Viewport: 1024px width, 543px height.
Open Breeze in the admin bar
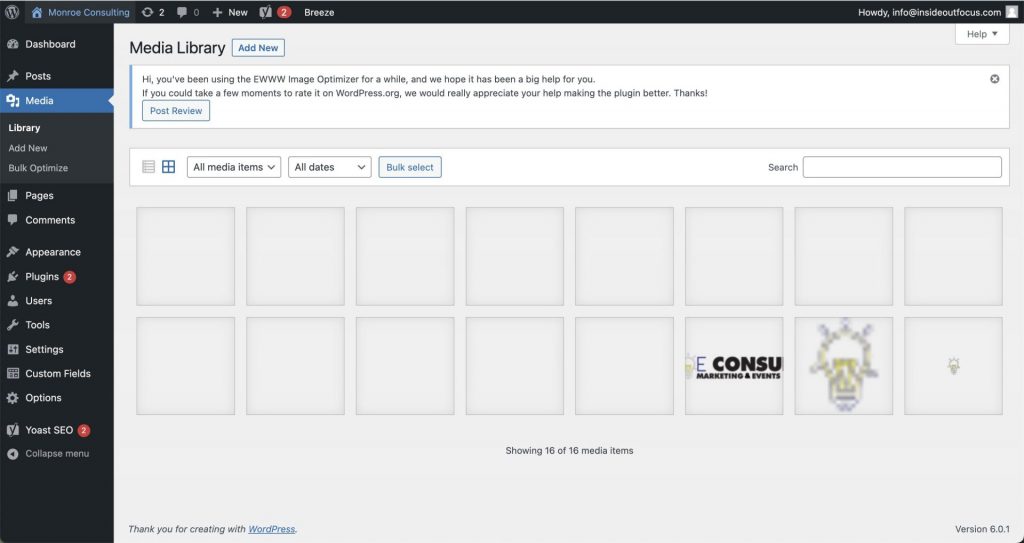click(x=319, y=12)
